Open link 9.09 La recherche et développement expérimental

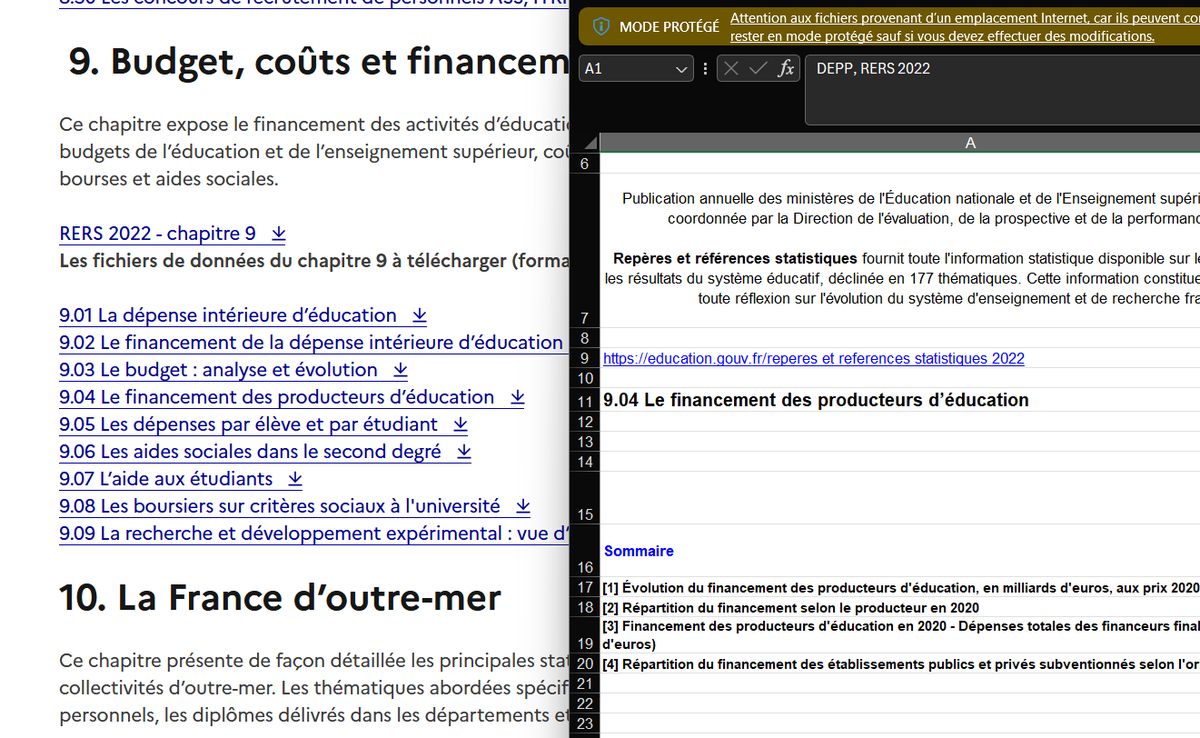pos(313,533)
